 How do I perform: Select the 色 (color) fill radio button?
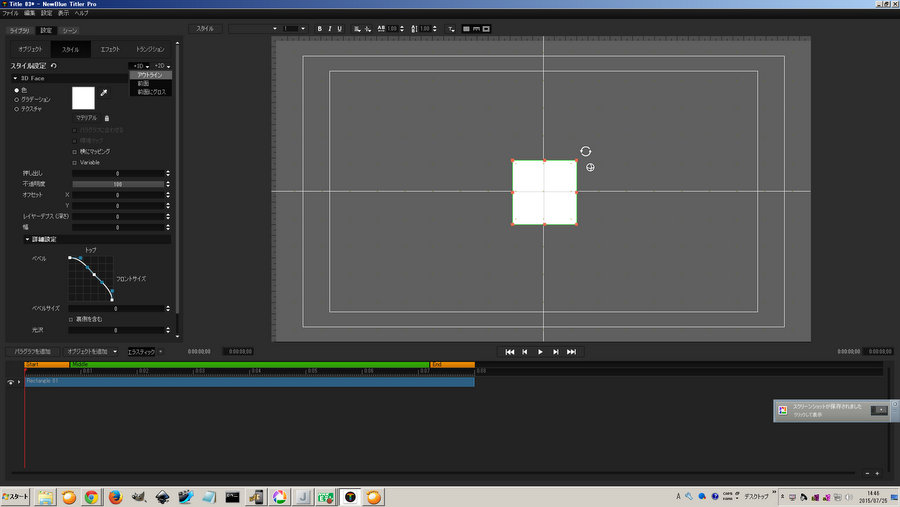[17, 90]
